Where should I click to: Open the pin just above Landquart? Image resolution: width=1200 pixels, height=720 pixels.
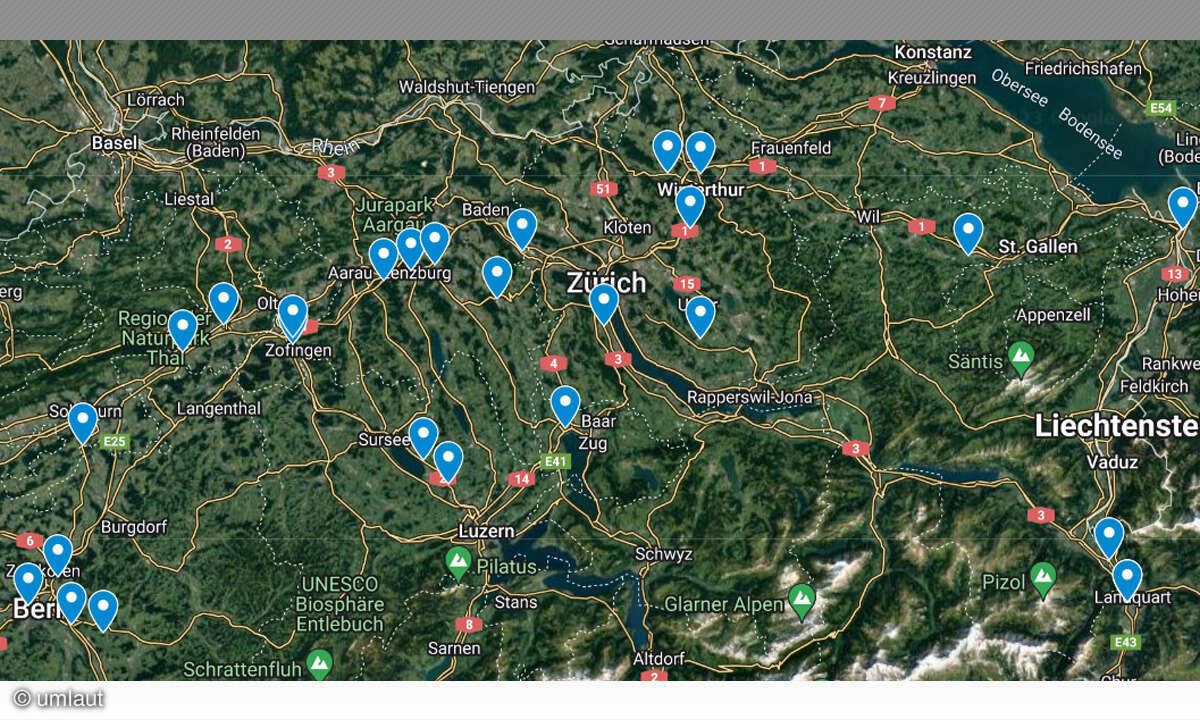[x=1127, y=579]
